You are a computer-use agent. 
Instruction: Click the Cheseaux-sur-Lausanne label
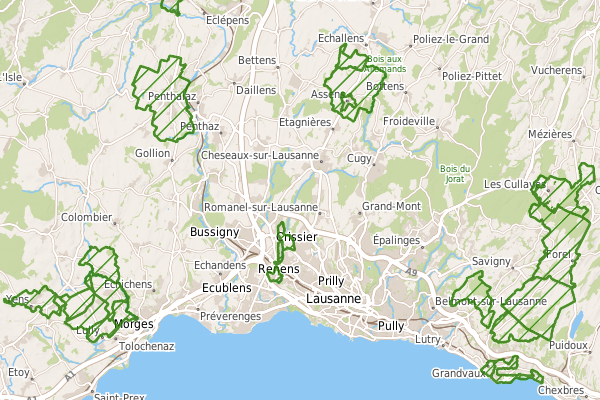(x=260, y=155)
